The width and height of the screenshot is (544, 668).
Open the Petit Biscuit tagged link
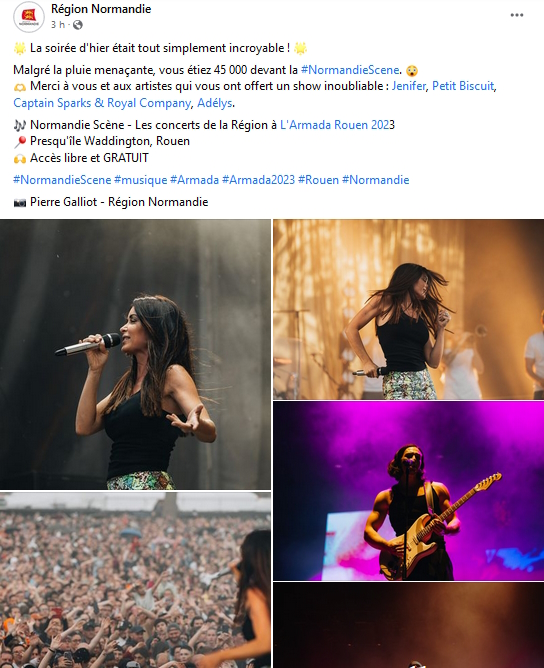tap(463, 86)
